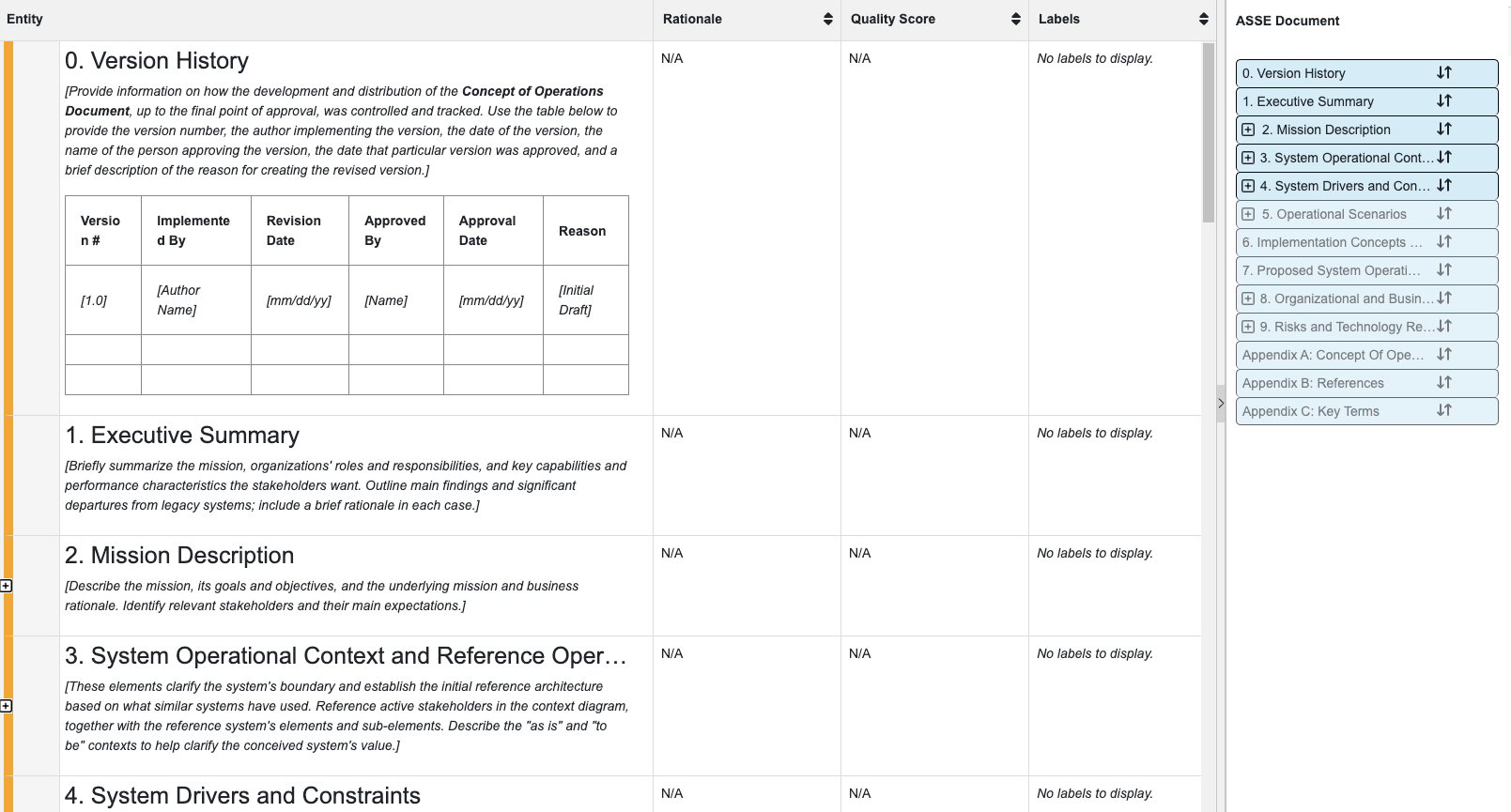The height and width of the screenshot is (812, 1511).
Task: Collapse the ASSE Document side panel
Action: point(1220,404)
